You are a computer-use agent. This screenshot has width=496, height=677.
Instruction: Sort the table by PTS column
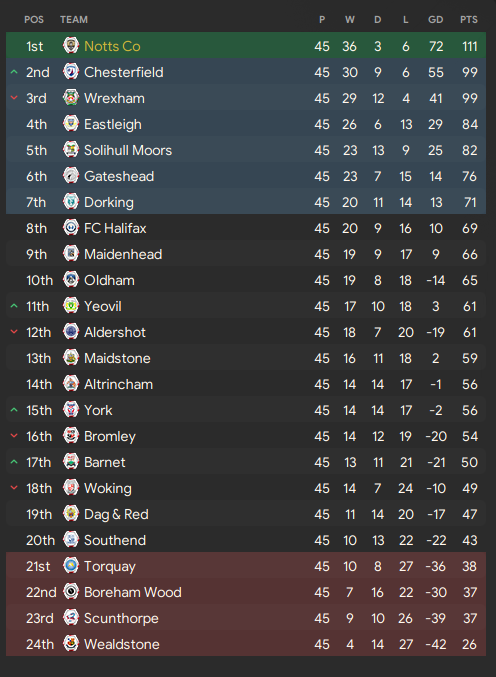coord(469,19)
